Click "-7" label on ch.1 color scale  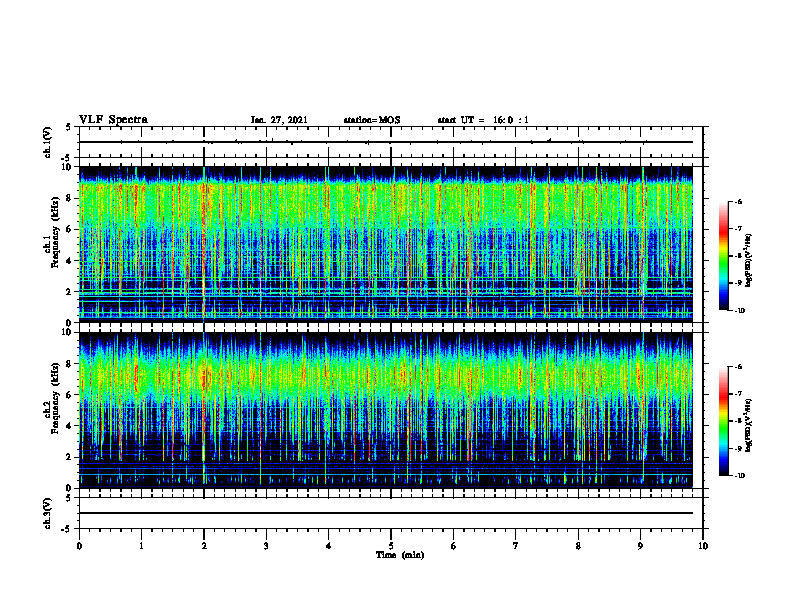[x=738, y=229]
